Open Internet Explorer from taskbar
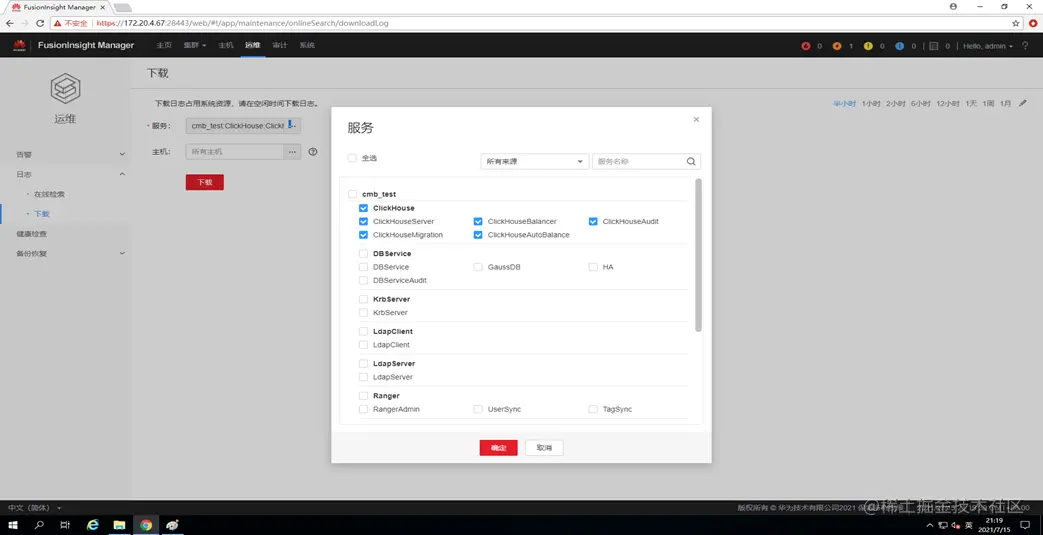The image size is (1043, 535). (x=93, y=525)
